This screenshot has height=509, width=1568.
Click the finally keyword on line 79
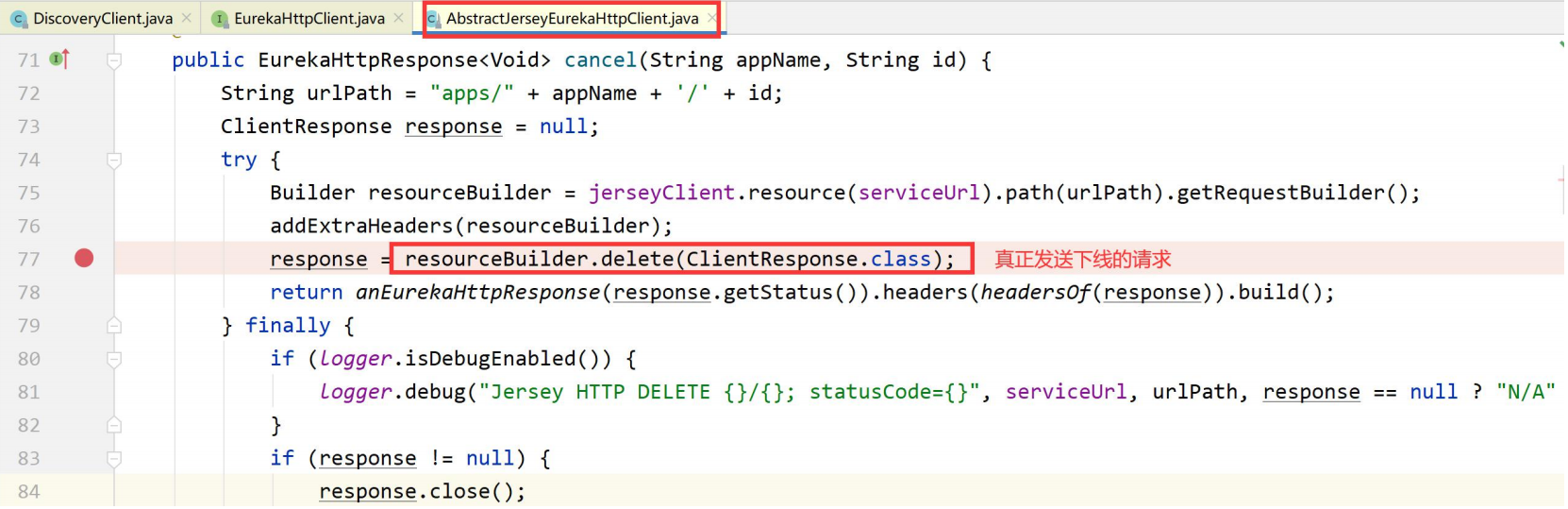click(288, 326)
